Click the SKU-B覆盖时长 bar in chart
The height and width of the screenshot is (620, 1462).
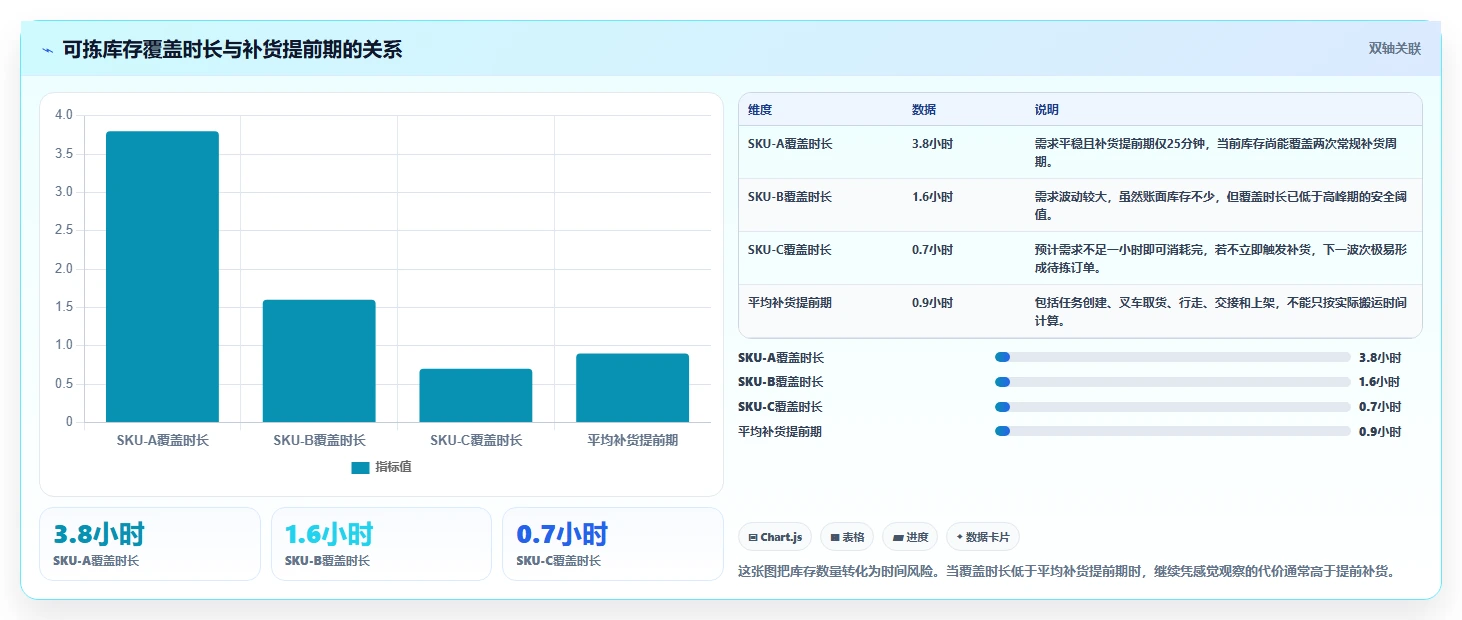tap(319, 361)
